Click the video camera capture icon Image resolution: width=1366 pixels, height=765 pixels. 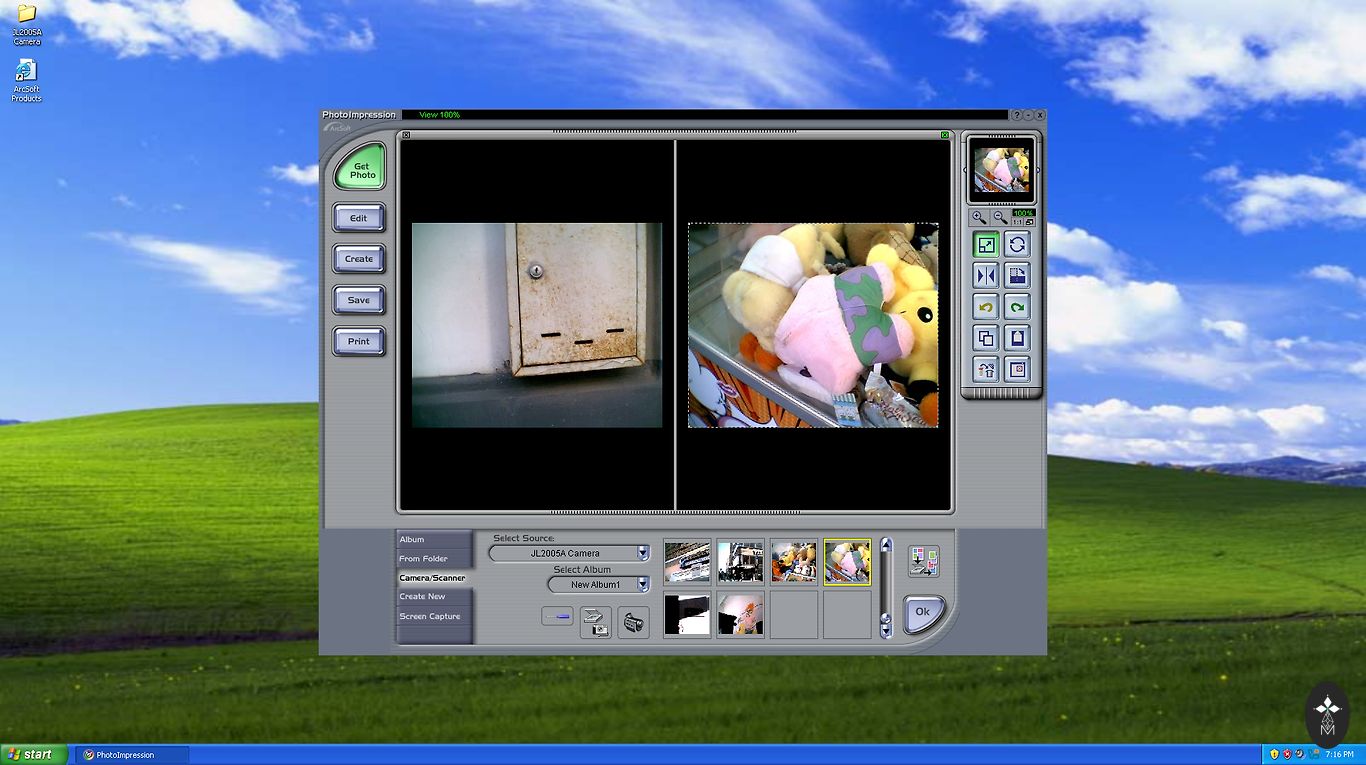pyautogui.click(x=633, y=623)
